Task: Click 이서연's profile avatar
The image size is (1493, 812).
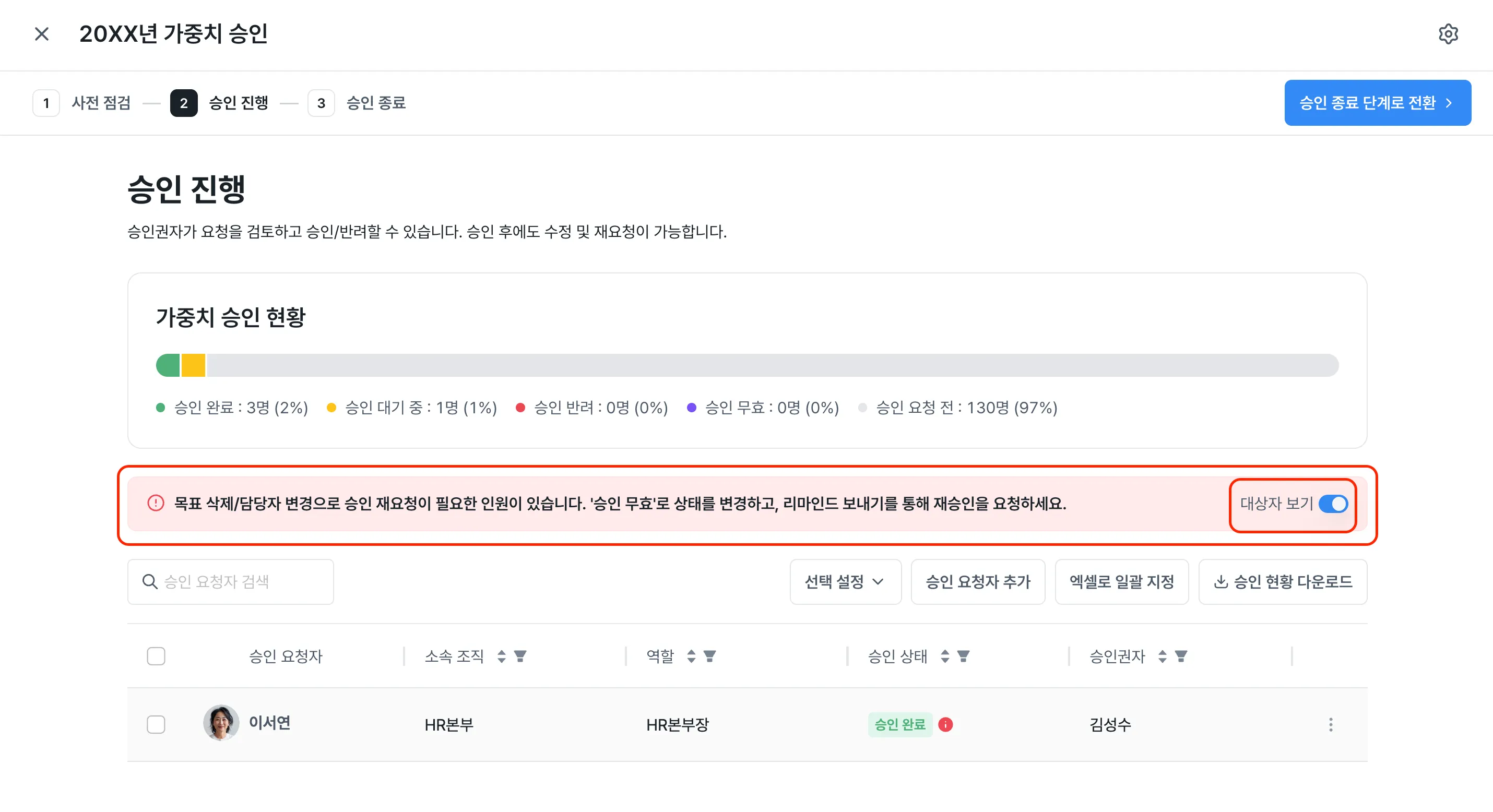Action: click(221, 723)
